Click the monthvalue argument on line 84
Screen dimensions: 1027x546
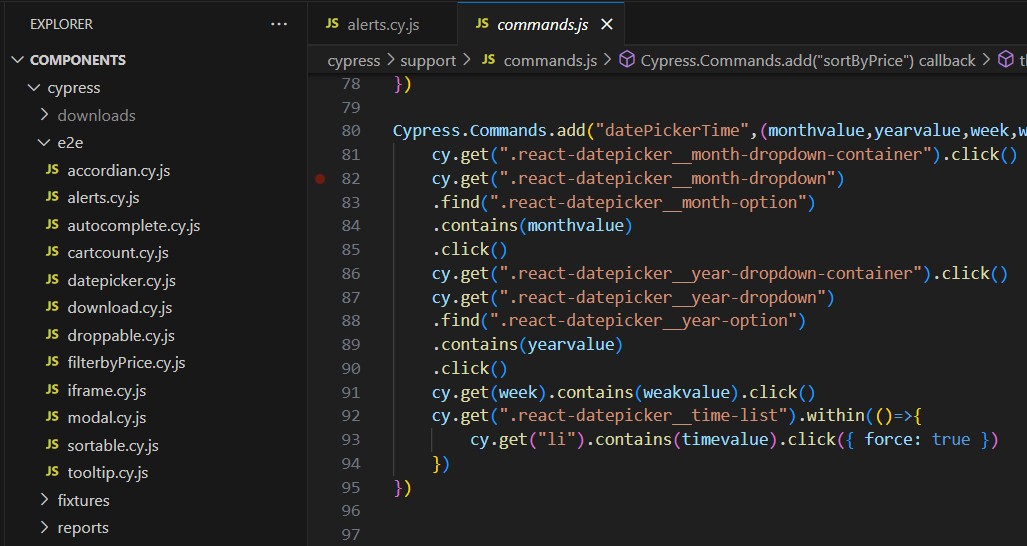point(576,226)
